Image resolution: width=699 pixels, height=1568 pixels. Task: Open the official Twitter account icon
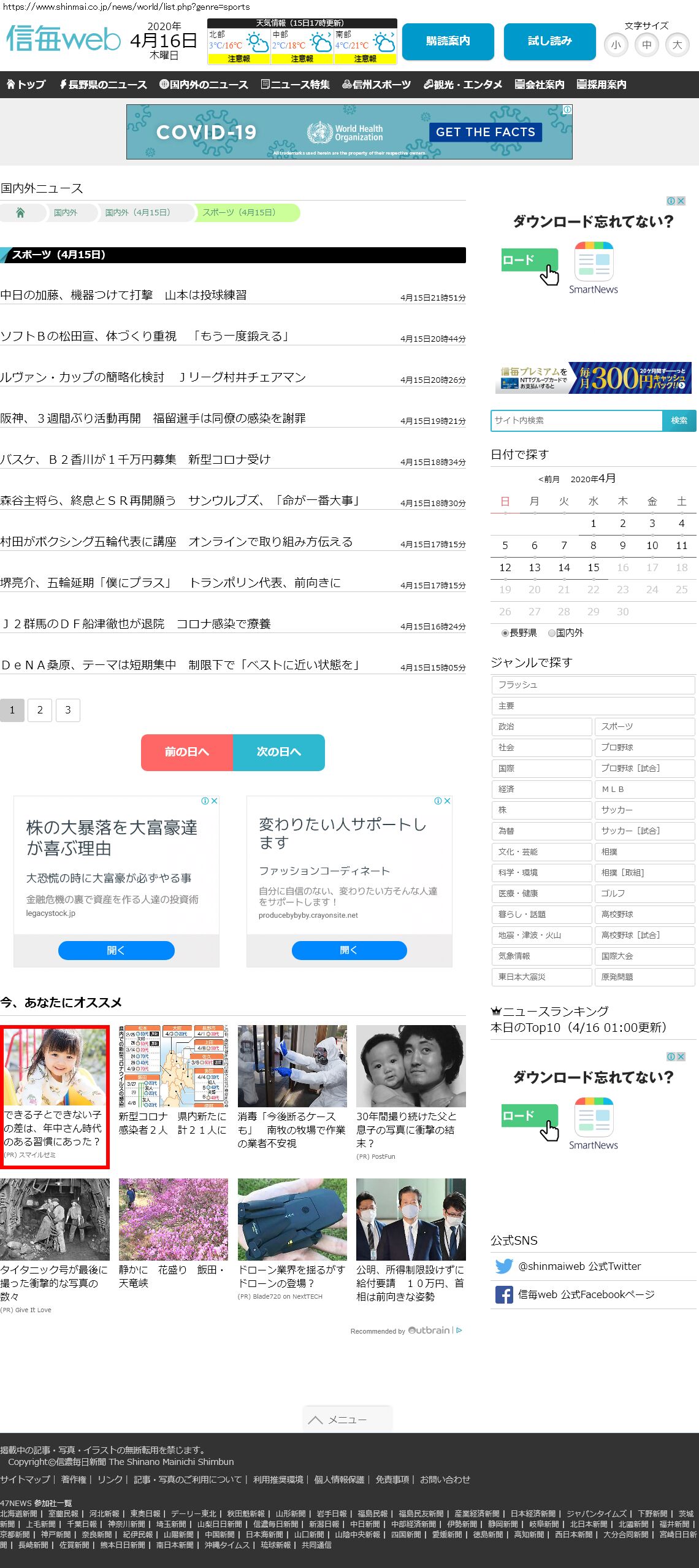coord(503,1266)
